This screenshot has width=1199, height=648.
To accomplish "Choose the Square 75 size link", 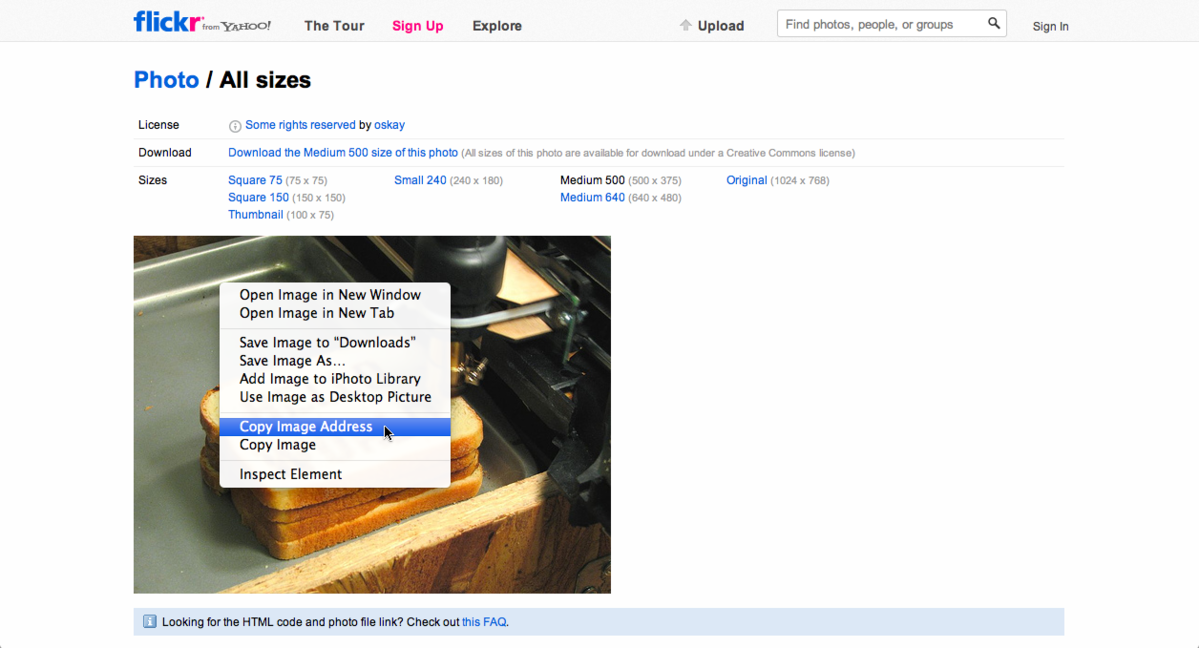I will [255, 180].
